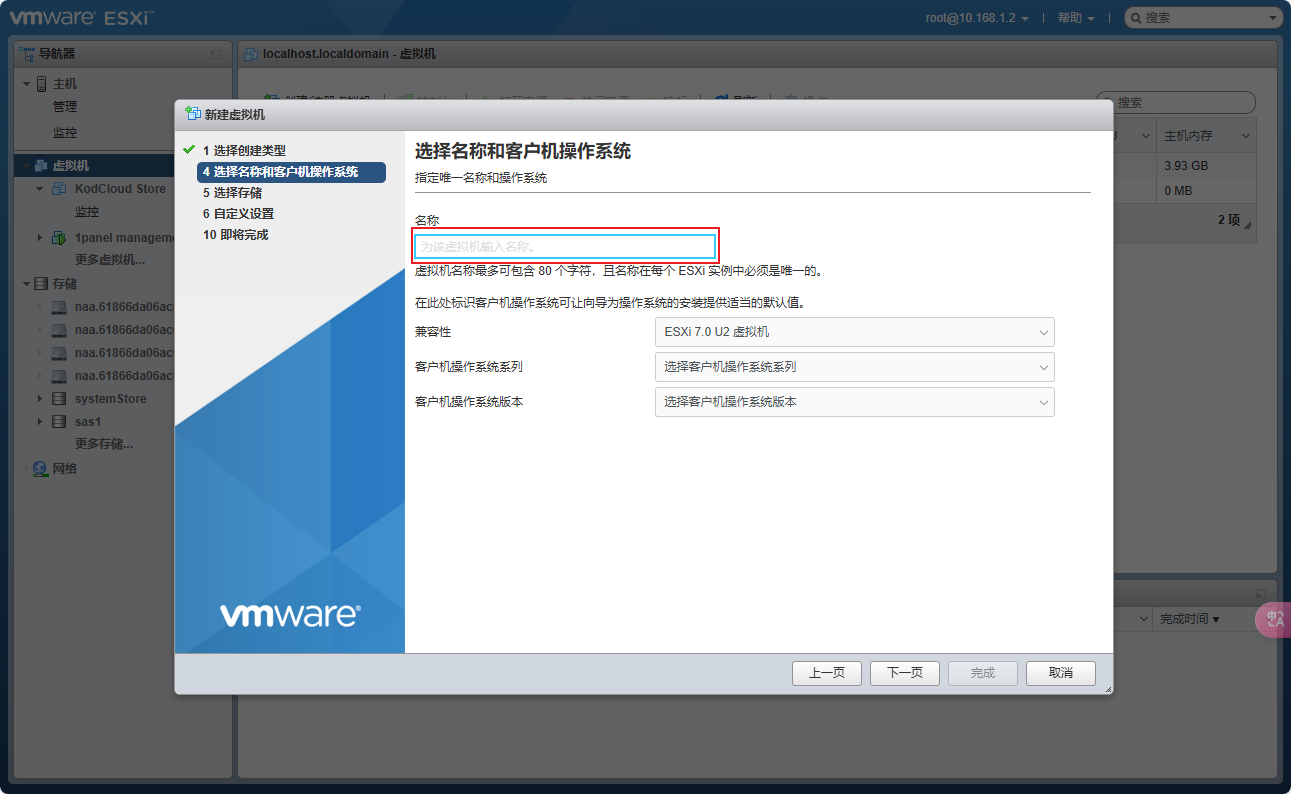Open the 兼容性 compatibility dropdown
This screenshot has height=794, width=1291.
854,332
